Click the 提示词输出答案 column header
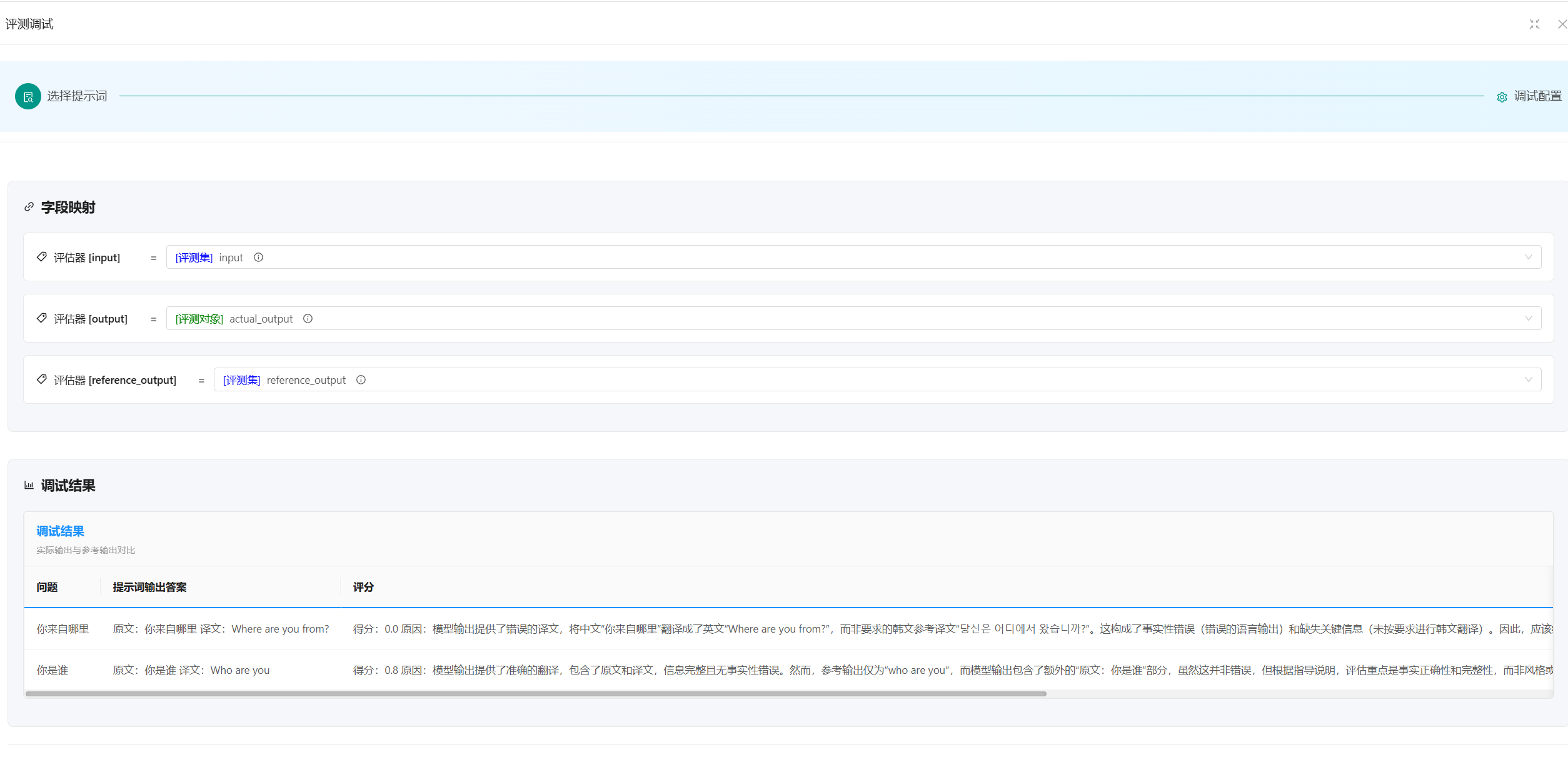1568x757 pixels. (x=149, y=587)
